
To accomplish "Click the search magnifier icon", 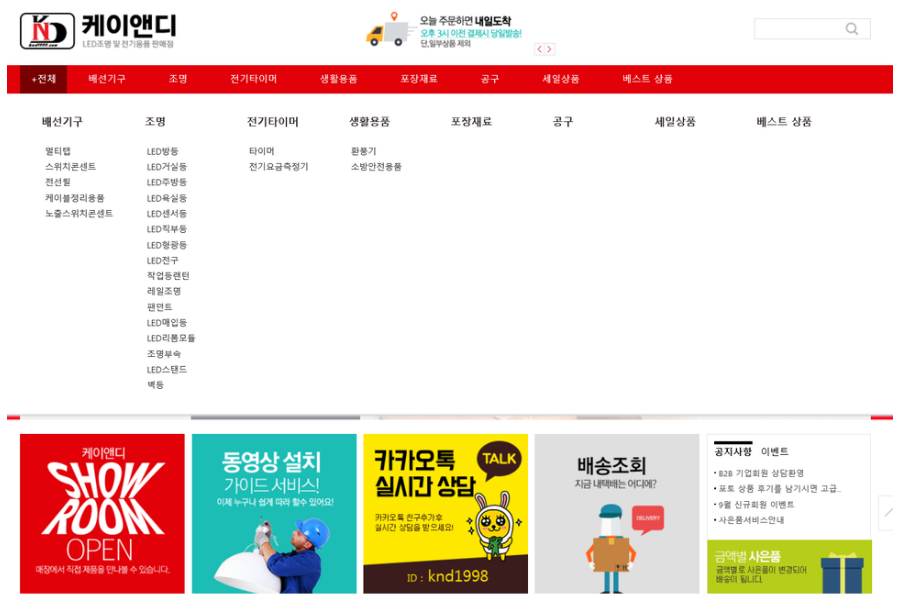I will (x=851, y=29).
